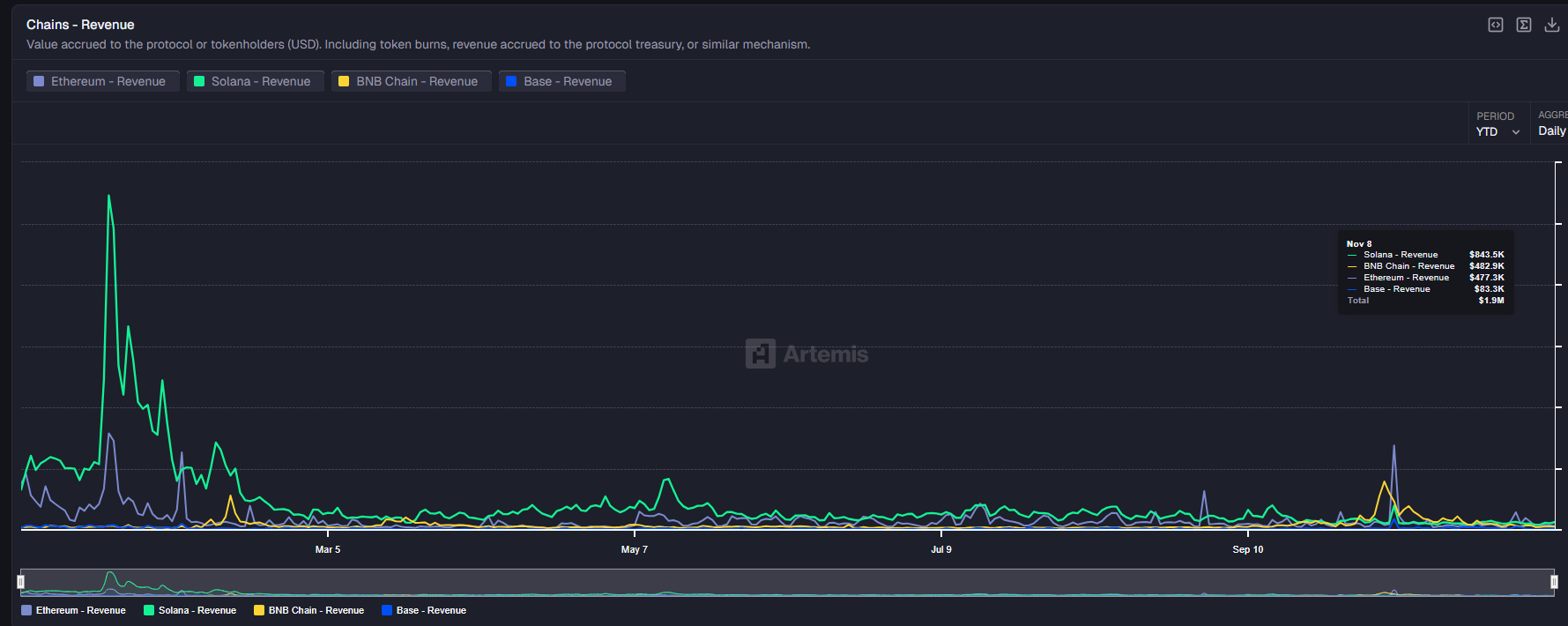This screenshot has width=1568, height=626.
Task: Toggle Ethereum - Revenue series chip
Action: pyautogui.click(x=102, y=81)
